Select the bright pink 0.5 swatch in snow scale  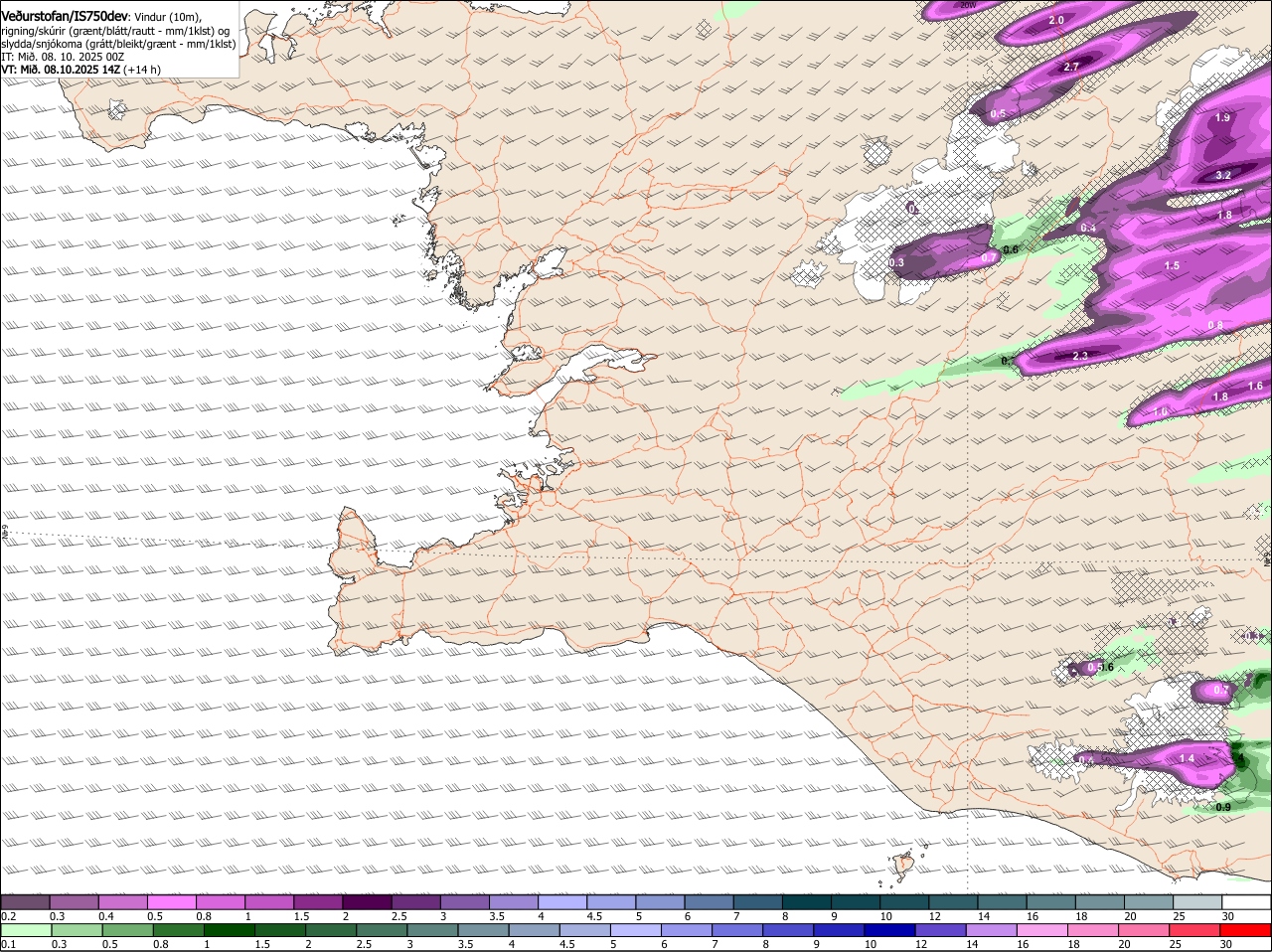(x=171, y=901)
